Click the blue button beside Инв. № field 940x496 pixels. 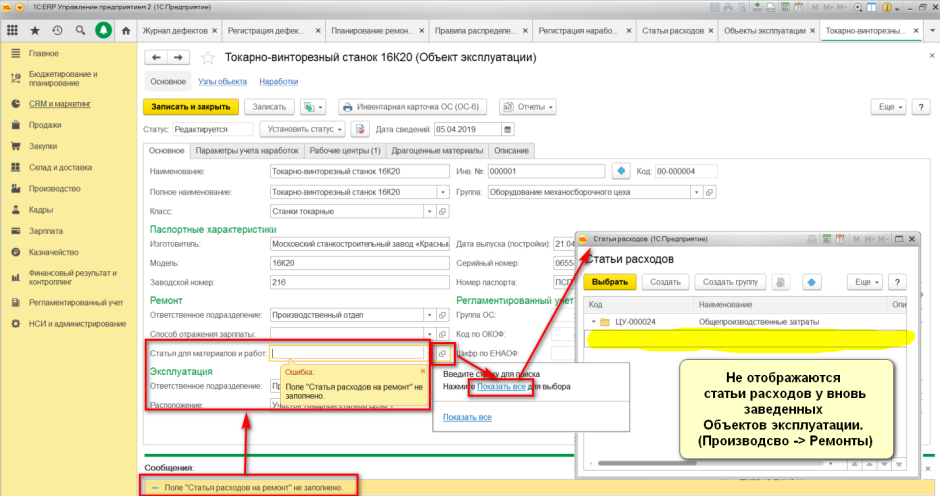tap(621, 171)
